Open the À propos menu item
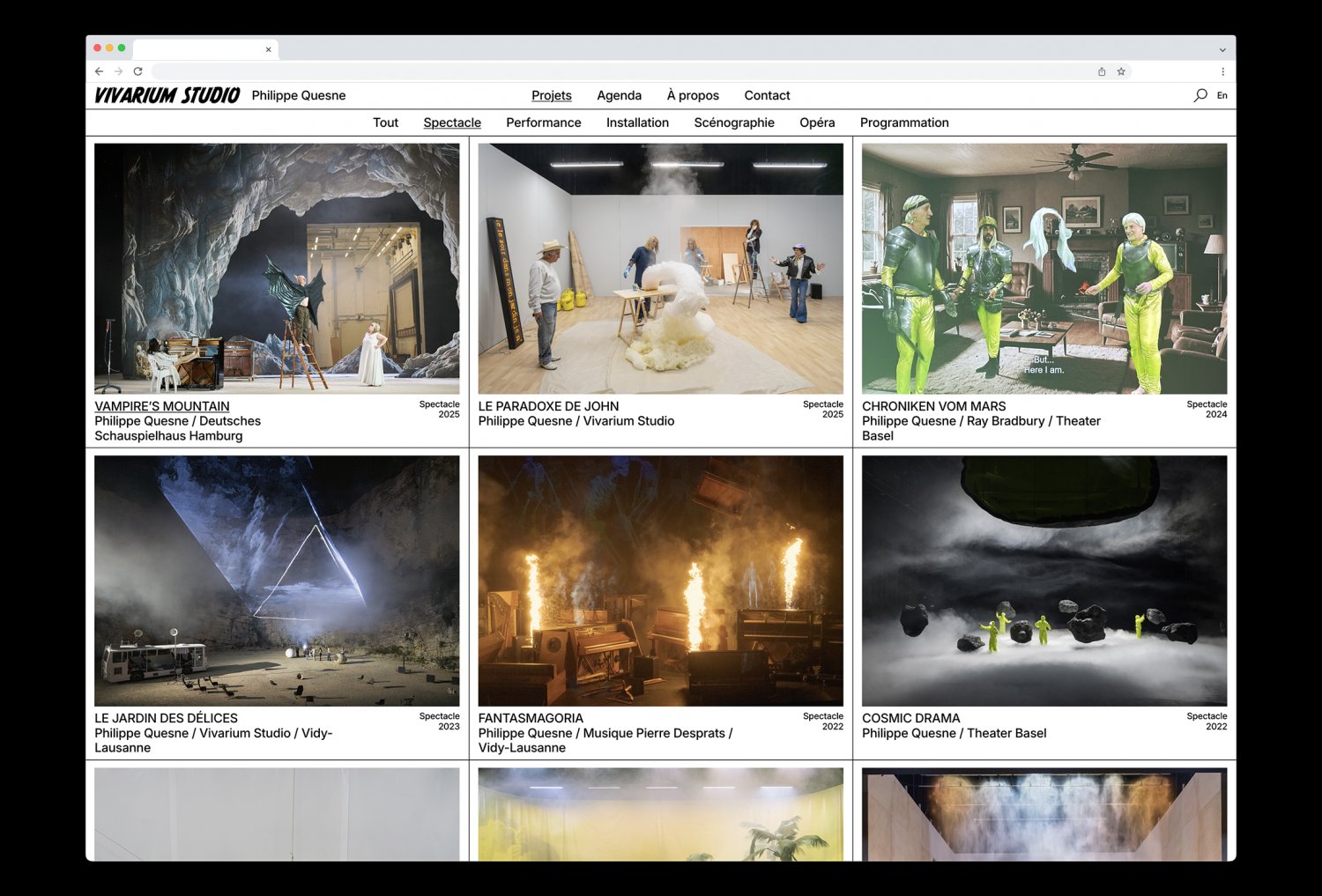 click(x=693, y=95)
